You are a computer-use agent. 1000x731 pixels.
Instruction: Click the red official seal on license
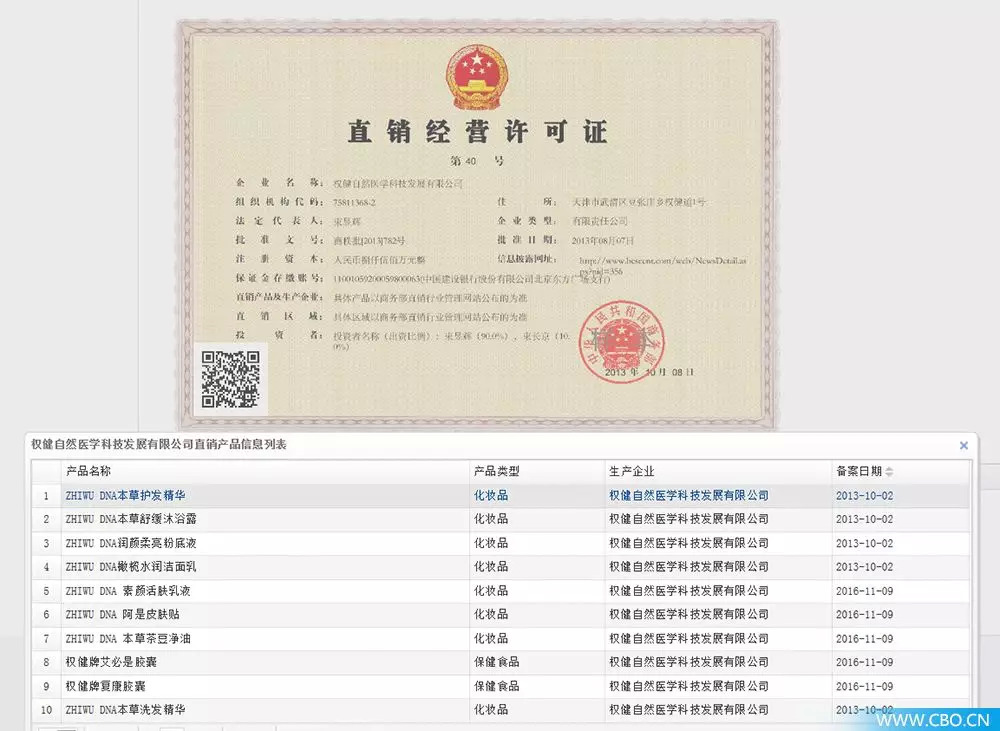point(622,341)
